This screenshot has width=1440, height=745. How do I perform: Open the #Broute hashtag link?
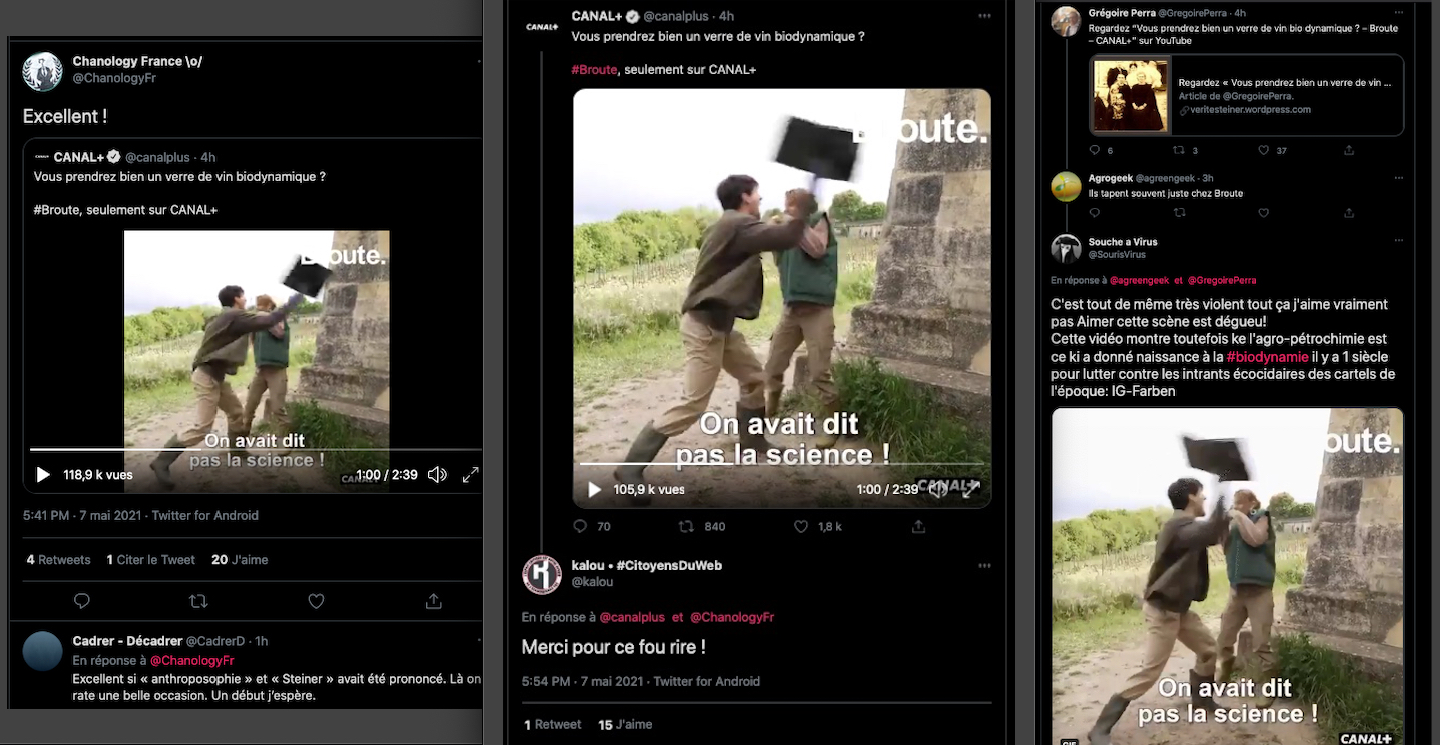[x=594, y=70]
